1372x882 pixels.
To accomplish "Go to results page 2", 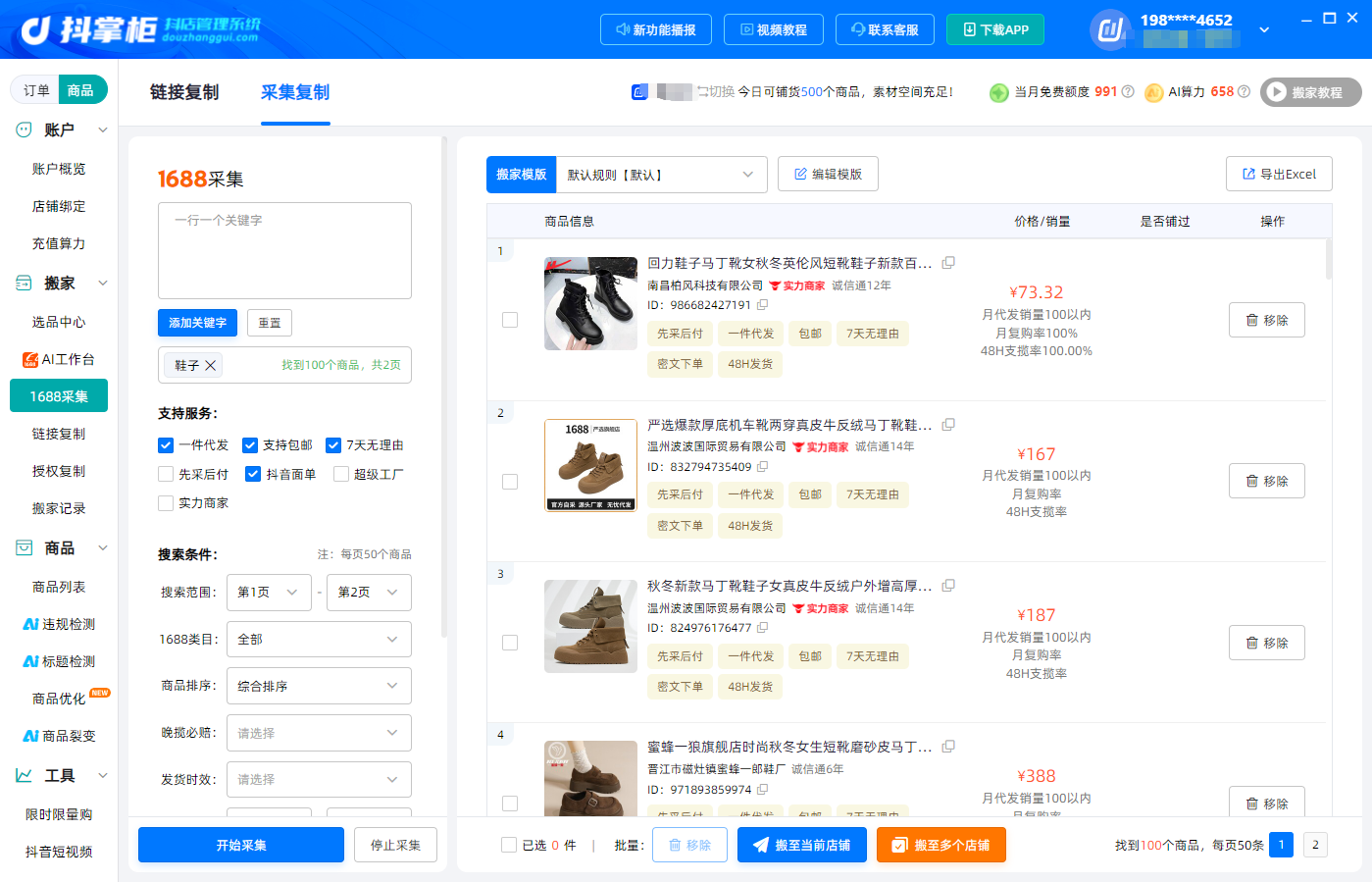I will click(1315, 845).
